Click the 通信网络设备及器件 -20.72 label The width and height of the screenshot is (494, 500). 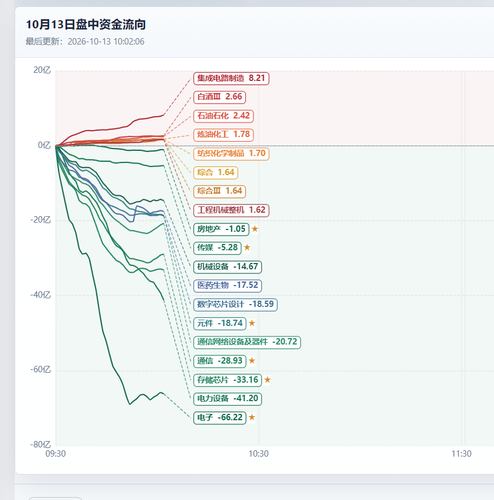247,342
